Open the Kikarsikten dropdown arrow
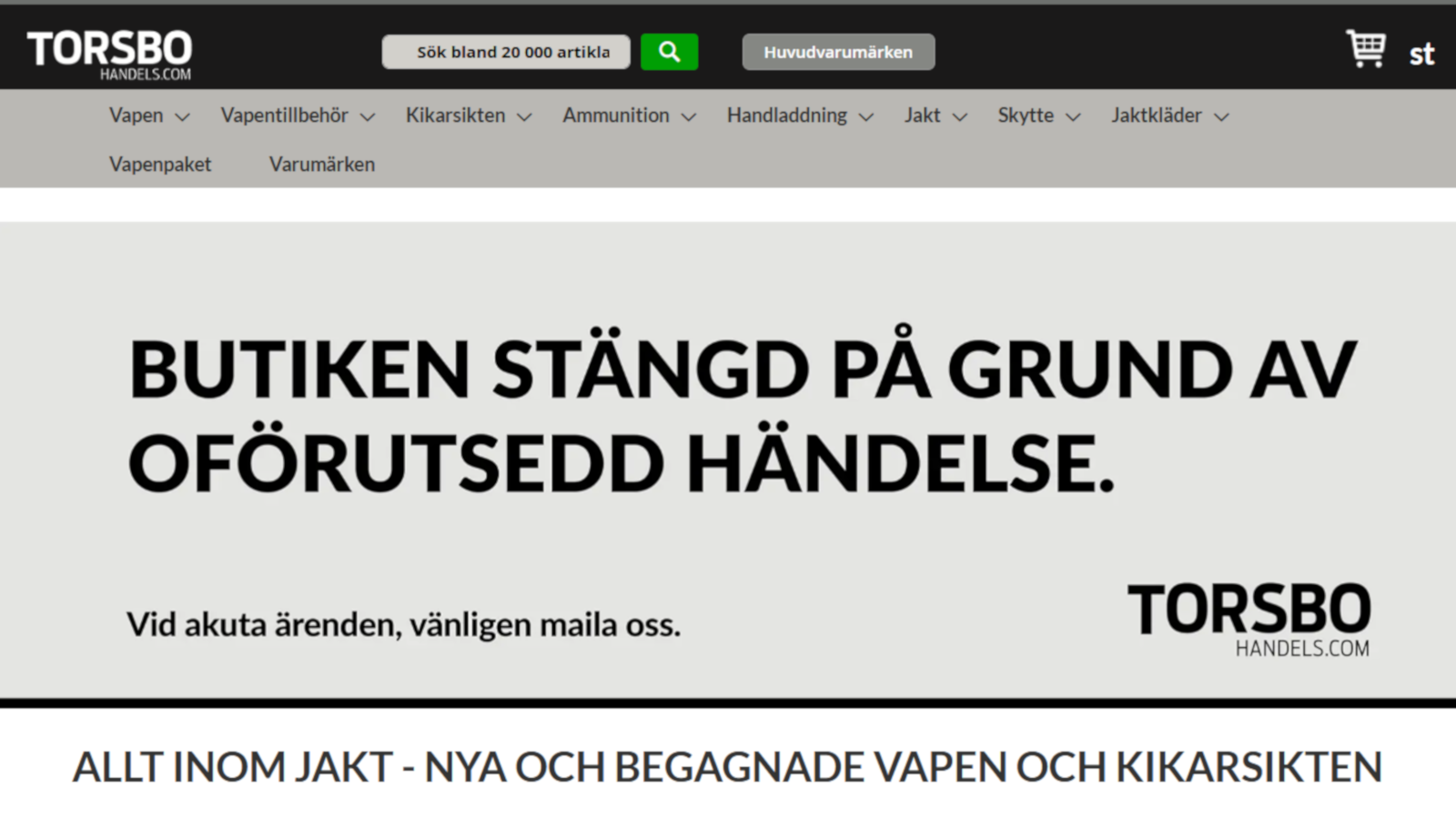The width and height of the screenshot is (1456, 819). [x=524, y=116]
